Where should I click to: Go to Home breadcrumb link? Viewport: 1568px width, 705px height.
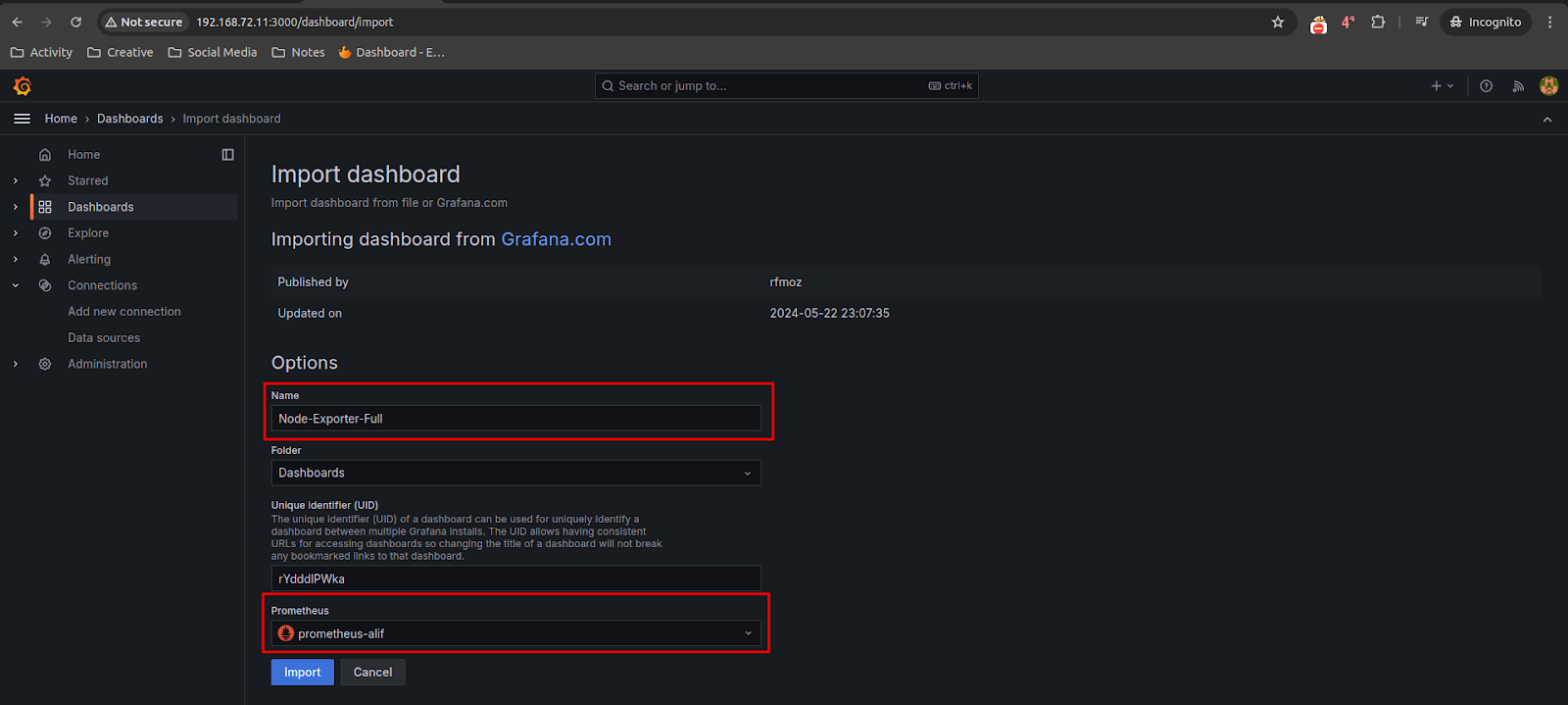[61, 119]
